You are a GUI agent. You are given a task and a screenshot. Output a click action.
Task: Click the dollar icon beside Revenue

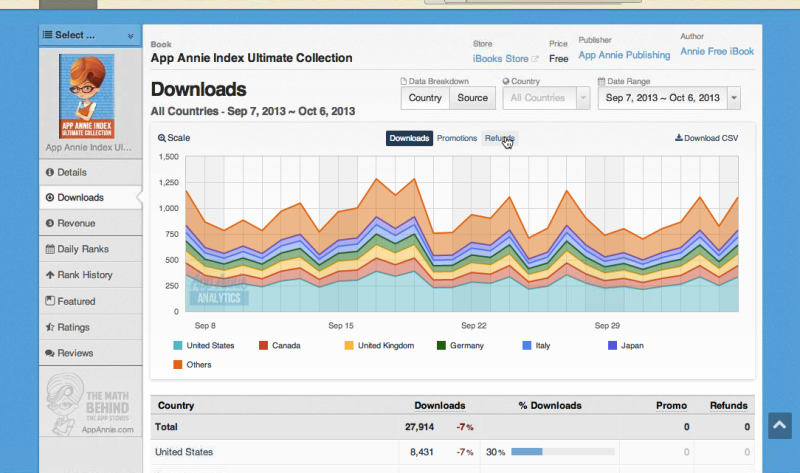(x=49, y=223)
